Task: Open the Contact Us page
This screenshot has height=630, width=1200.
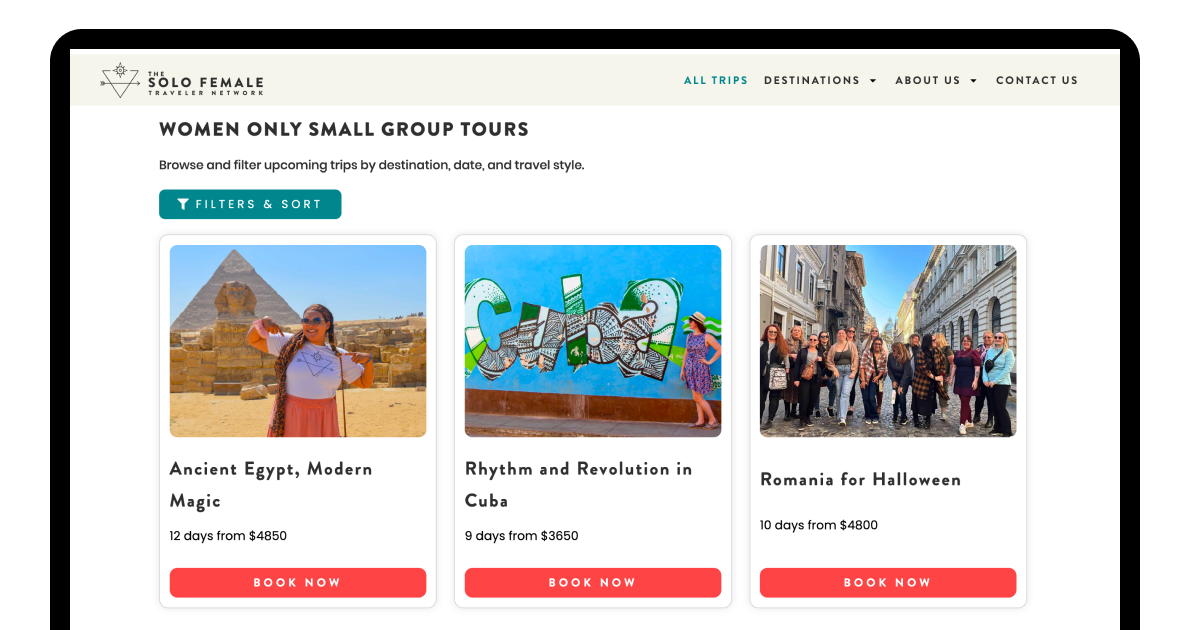Action: 1037,80
